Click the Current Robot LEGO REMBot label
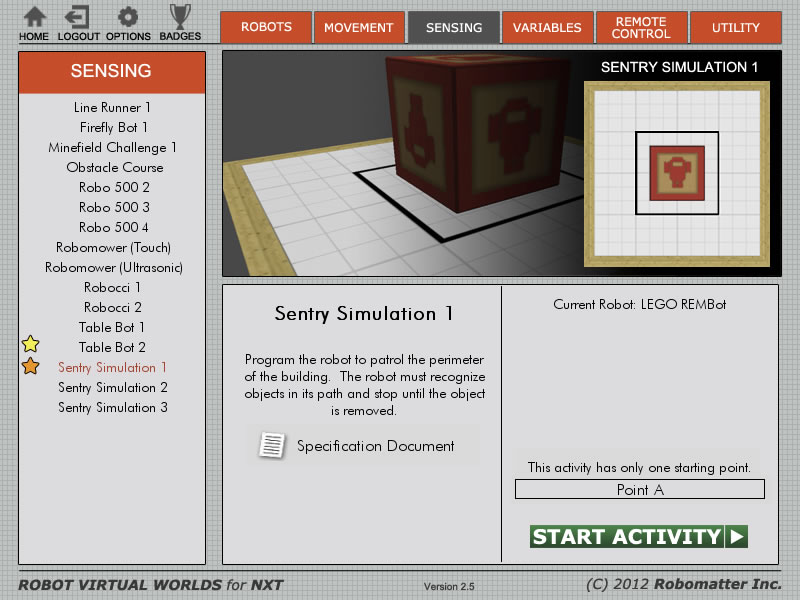Viewport: 800px width, 600px height. pos(639,305)
